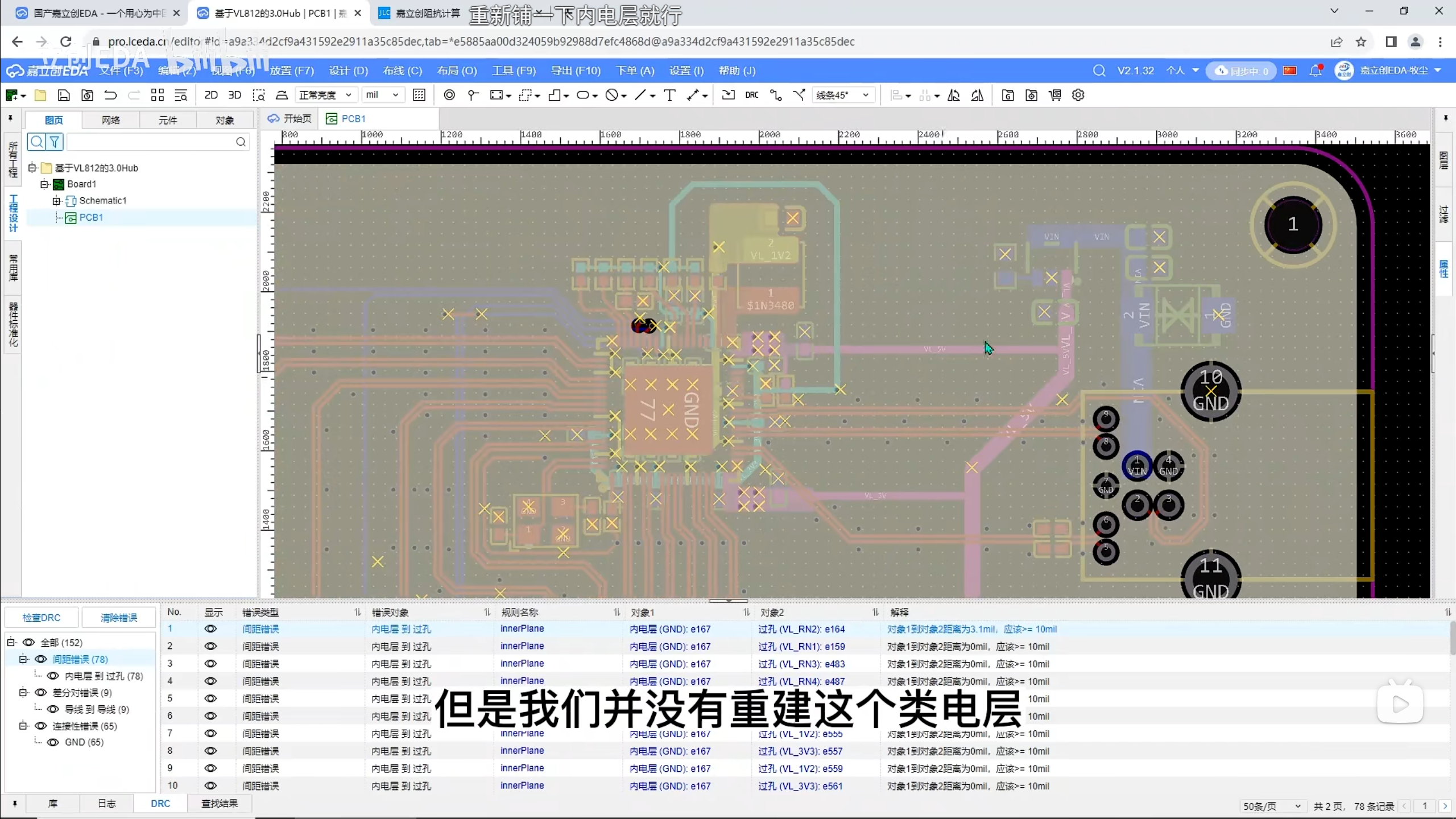
Task: Open the toolbar settings gear icon
Action: point(1078,95)
